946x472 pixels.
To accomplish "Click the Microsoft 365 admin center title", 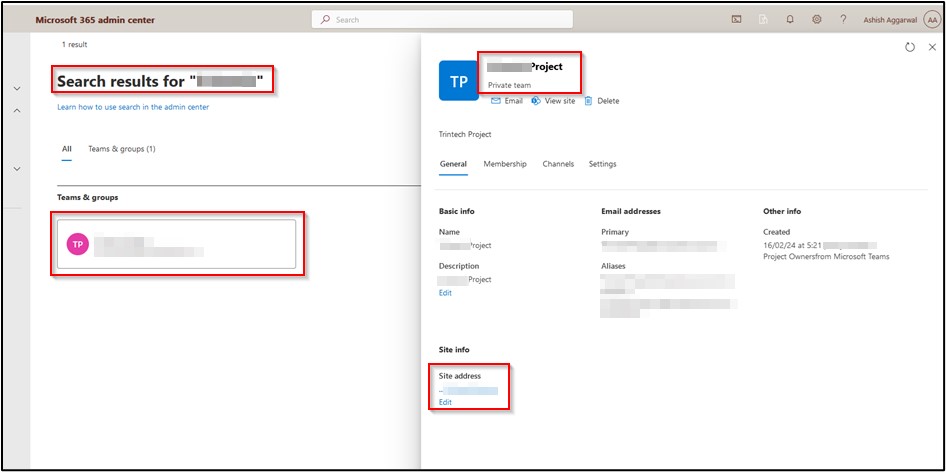I will point(95,20).
